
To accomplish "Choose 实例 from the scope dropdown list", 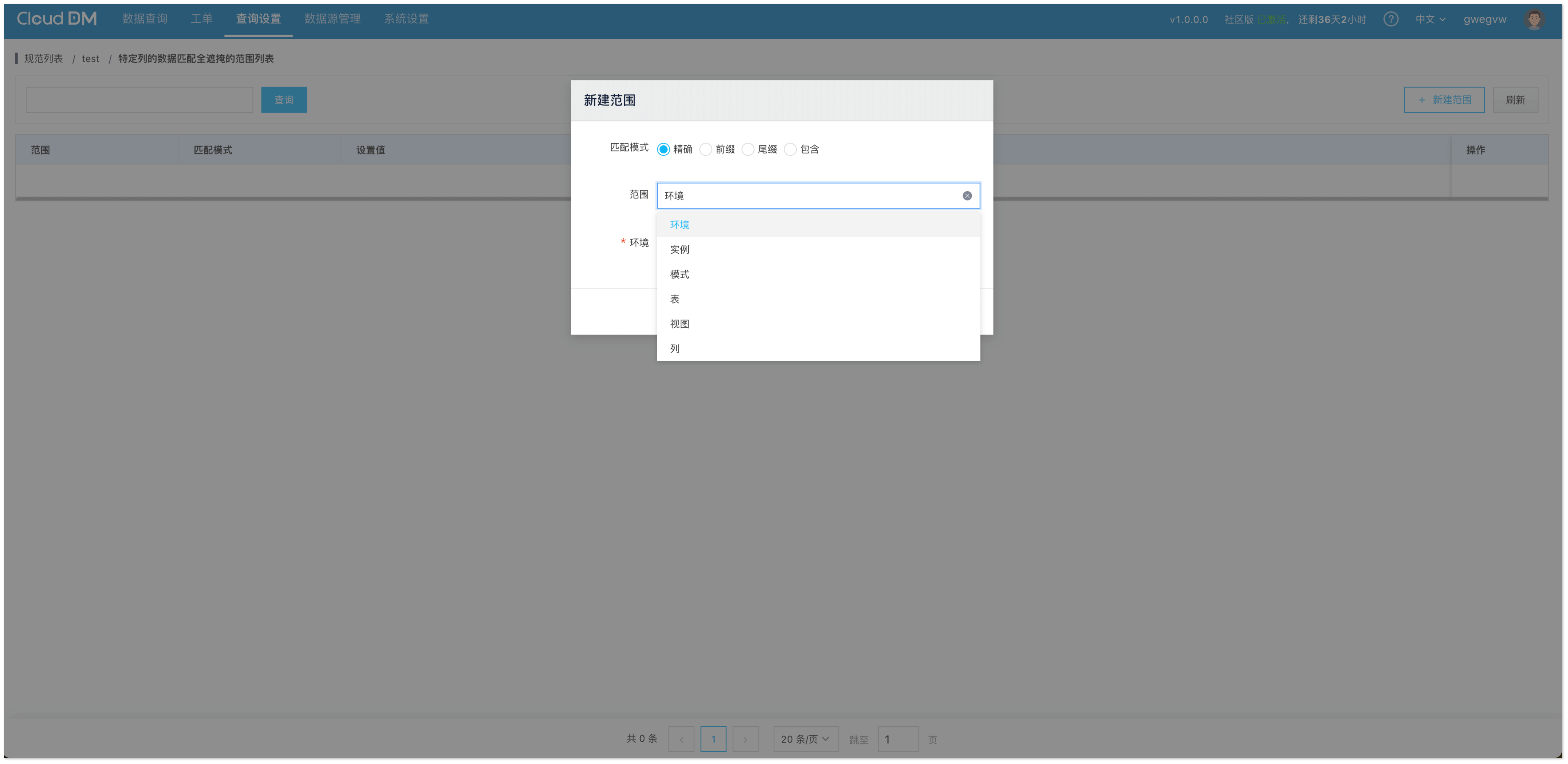I will (x=680, y=250).
